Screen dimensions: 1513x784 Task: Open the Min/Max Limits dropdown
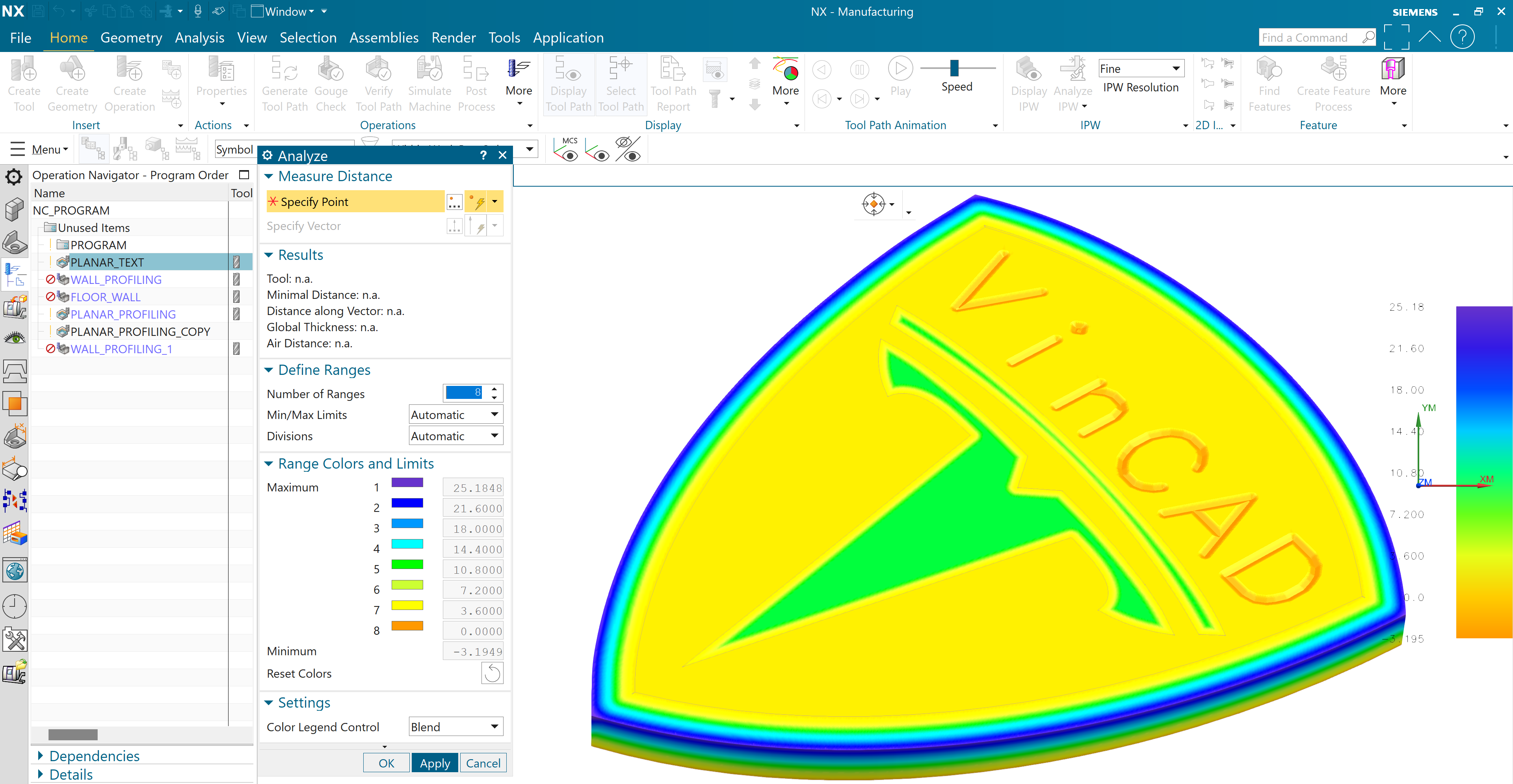[x=456, y=415]
